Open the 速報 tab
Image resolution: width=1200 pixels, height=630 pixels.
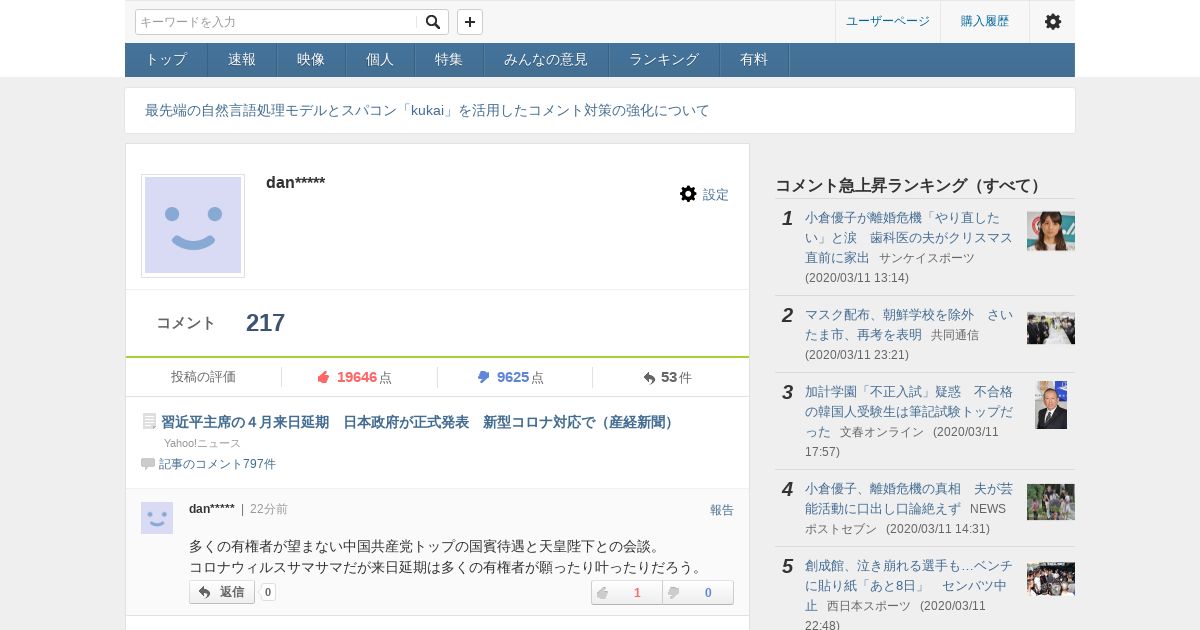tap(242, 60)
